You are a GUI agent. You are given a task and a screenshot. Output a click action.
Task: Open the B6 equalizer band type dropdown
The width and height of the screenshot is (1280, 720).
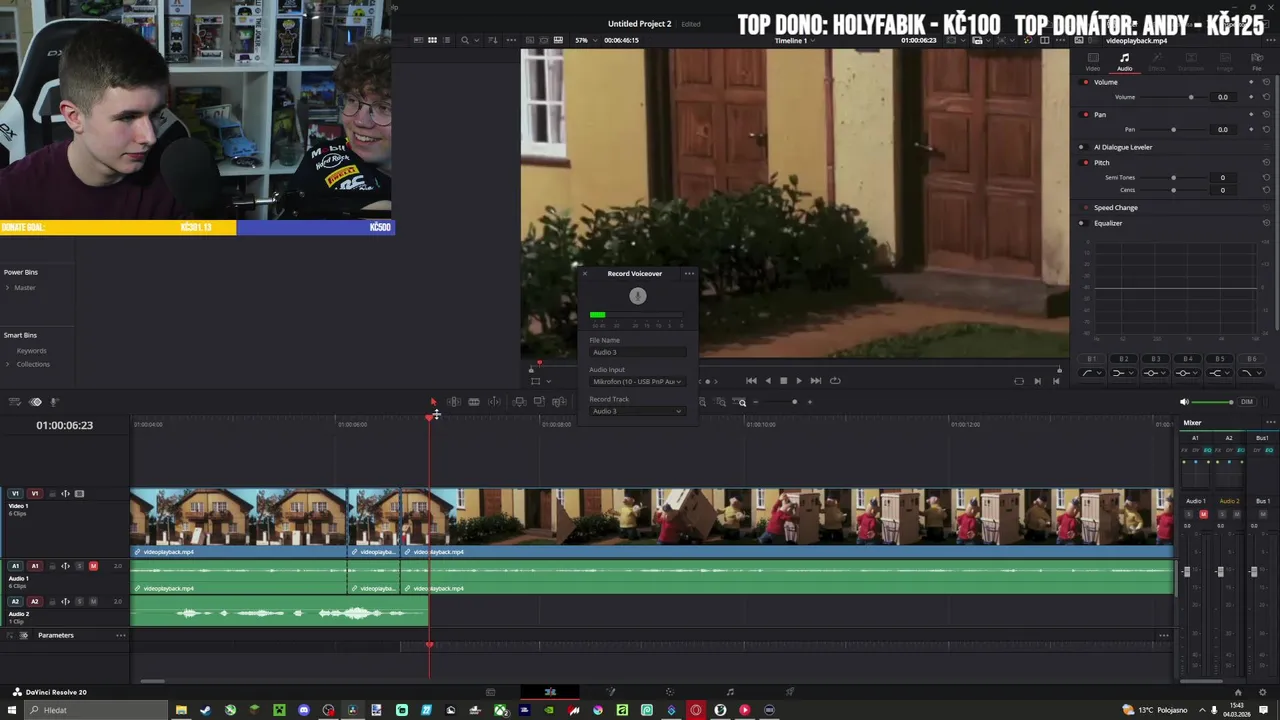pos(1250,373)
